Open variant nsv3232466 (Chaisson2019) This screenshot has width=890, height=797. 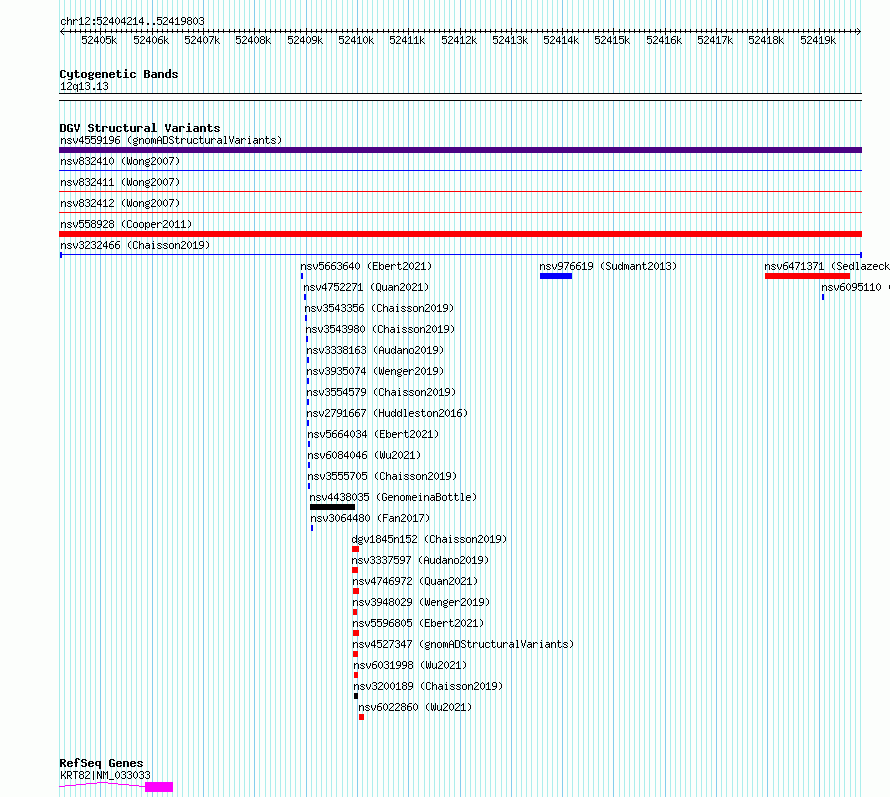click(135, 245)
